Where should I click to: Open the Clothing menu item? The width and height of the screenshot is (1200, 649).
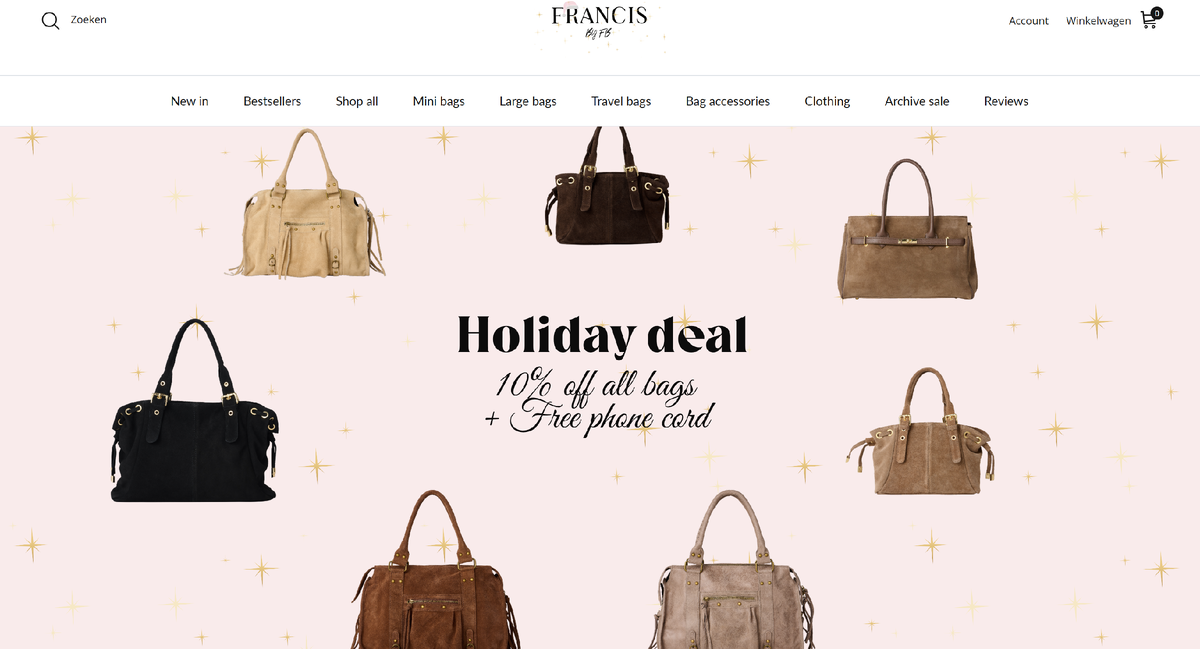click(827, 101)
